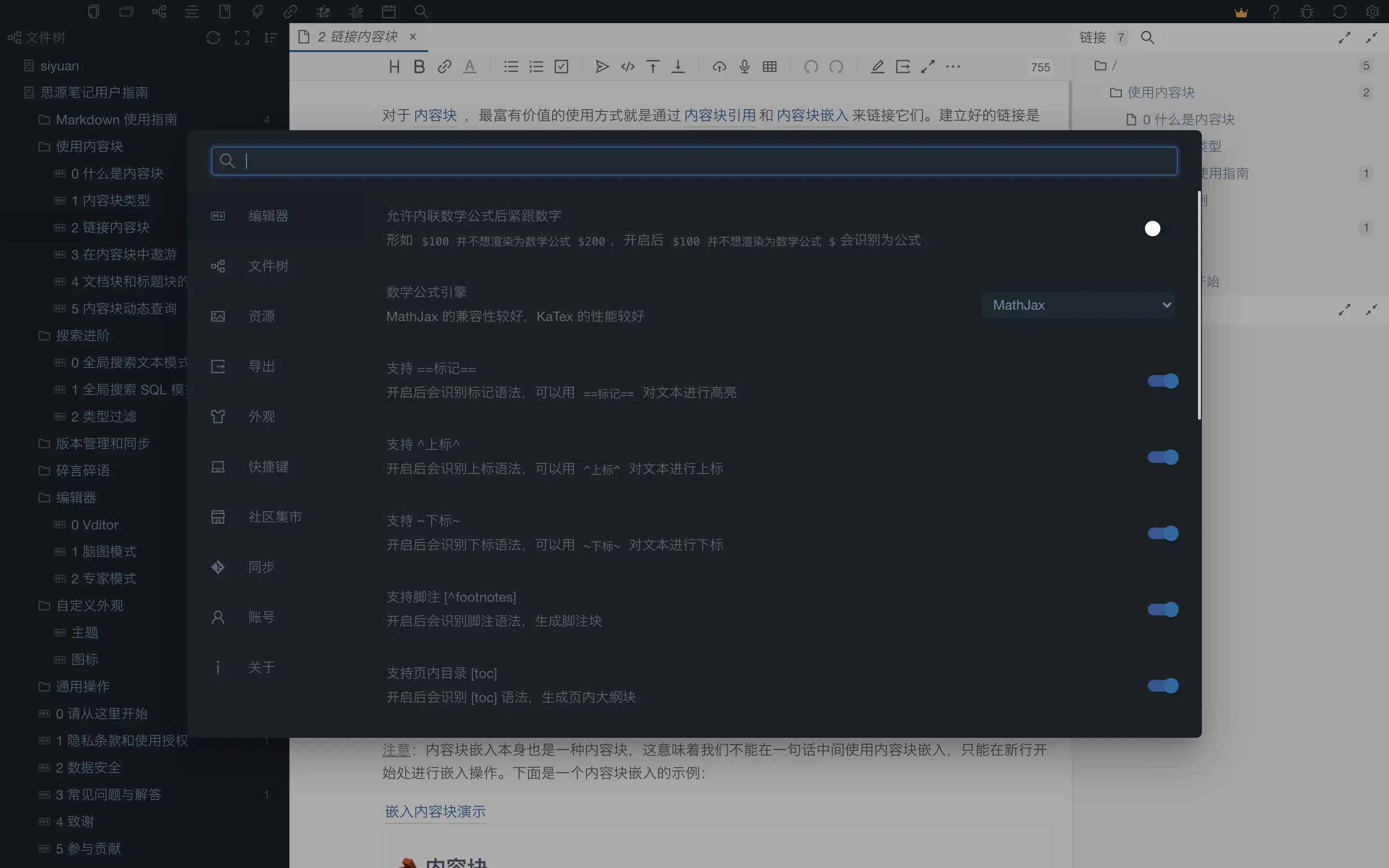Open the calendar daily note icon

pos(389,12)
